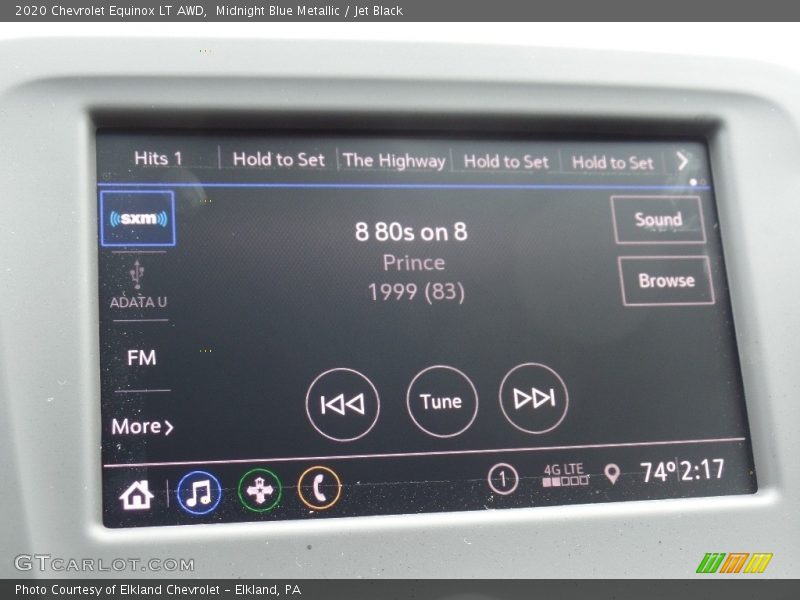800x600 pixels.
Task: Tap Hold to Set slot after The Highway
Action: [506, 162]
